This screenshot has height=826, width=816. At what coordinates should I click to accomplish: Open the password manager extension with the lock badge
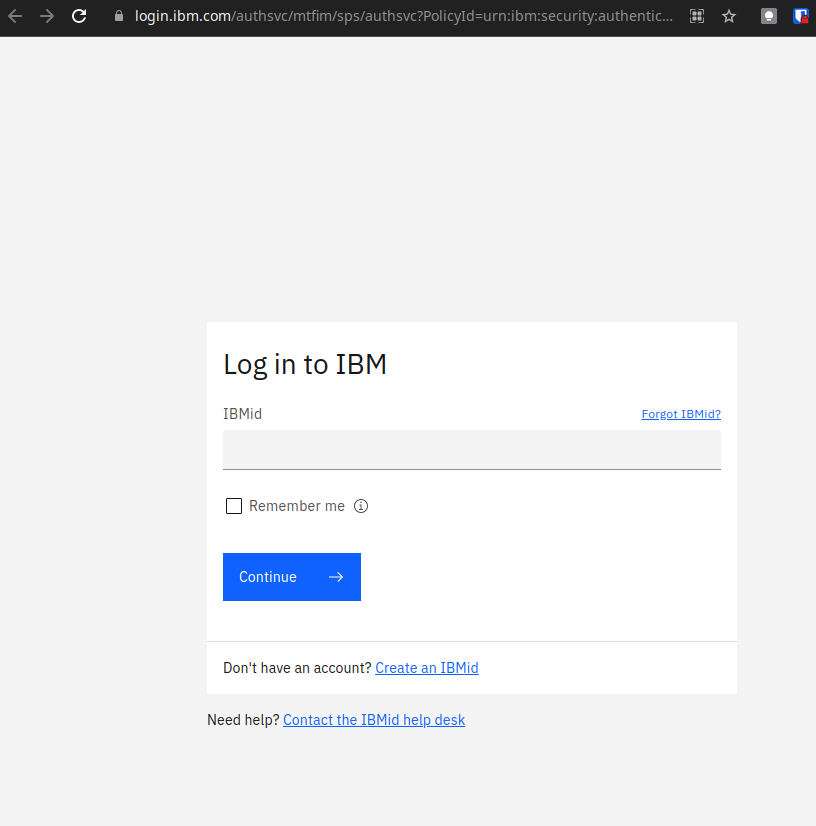800,15
